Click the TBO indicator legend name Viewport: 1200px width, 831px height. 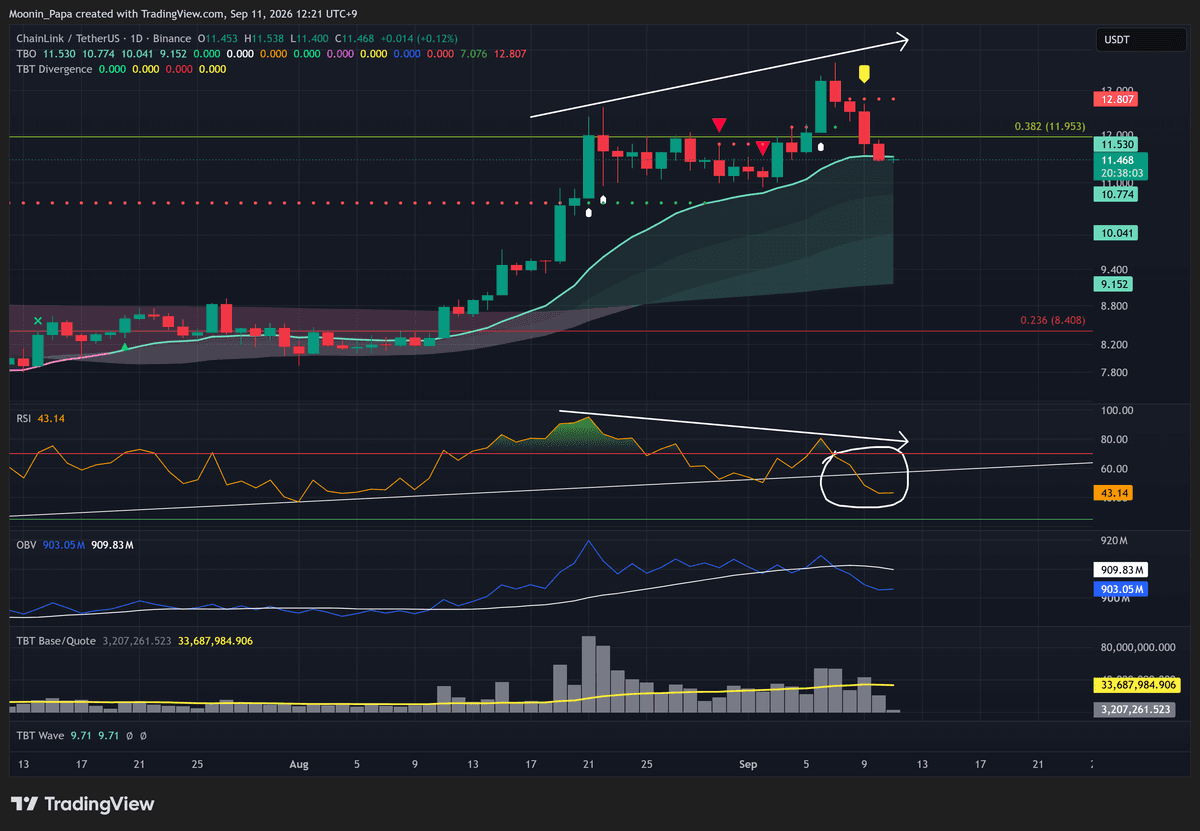(x=26, y=53)
